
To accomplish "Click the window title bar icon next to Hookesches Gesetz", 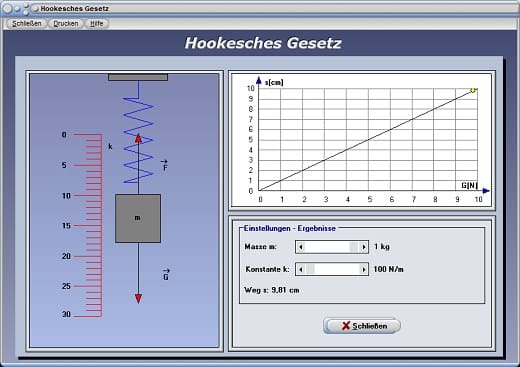I will [x=35, y=9].
